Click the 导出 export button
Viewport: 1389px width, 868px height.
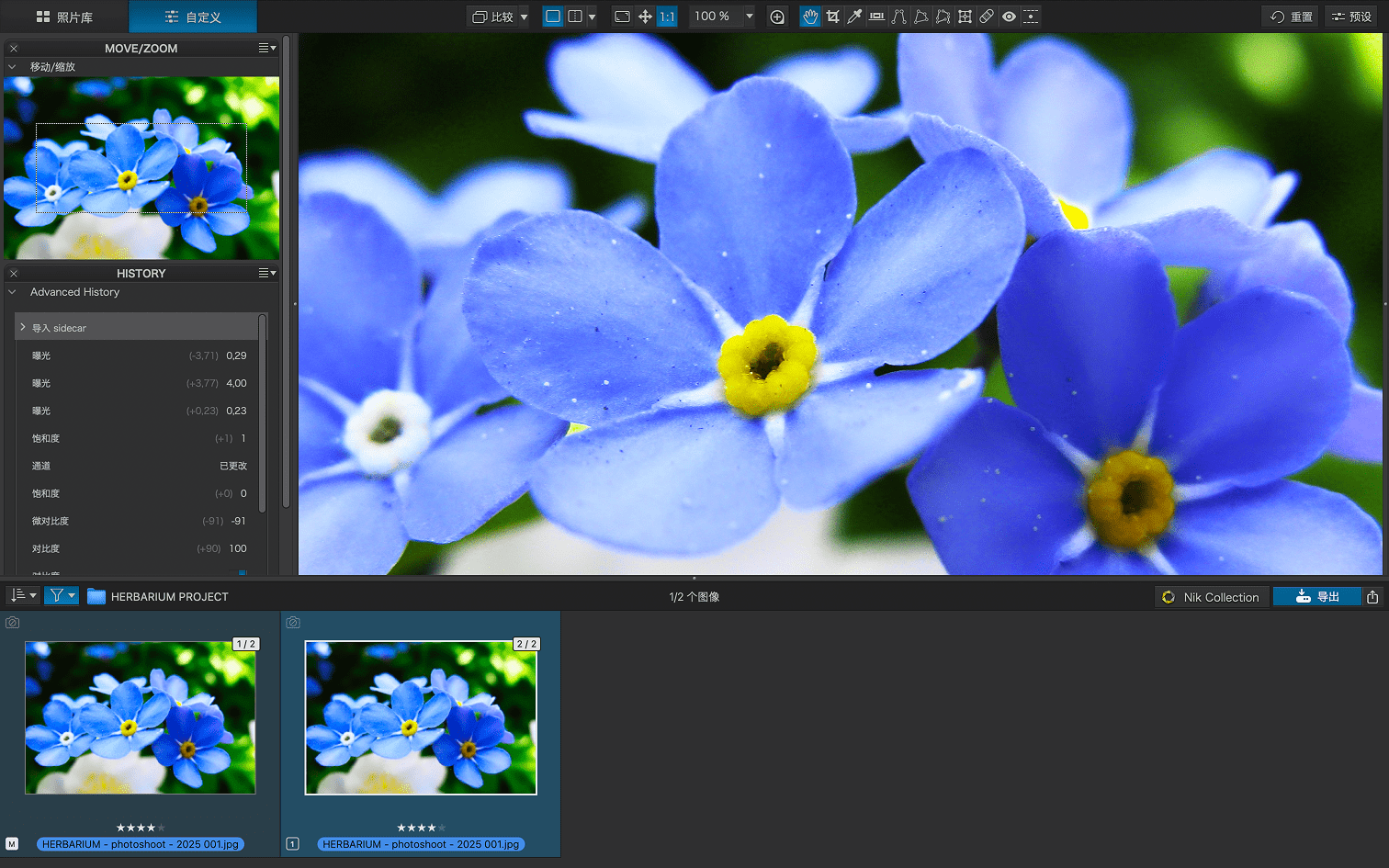tap(1316, 597)
